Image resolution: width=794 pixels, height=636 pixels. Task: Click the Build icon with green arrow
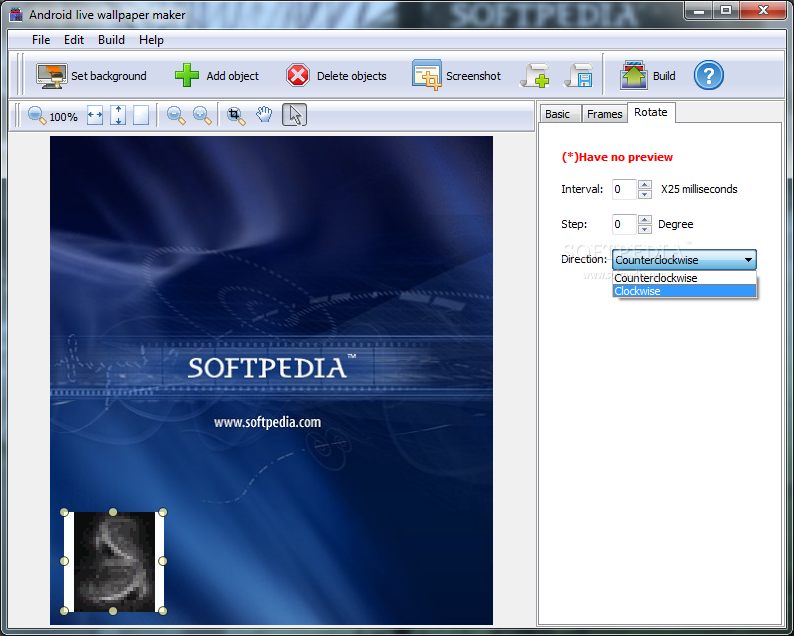coord(633,75)
